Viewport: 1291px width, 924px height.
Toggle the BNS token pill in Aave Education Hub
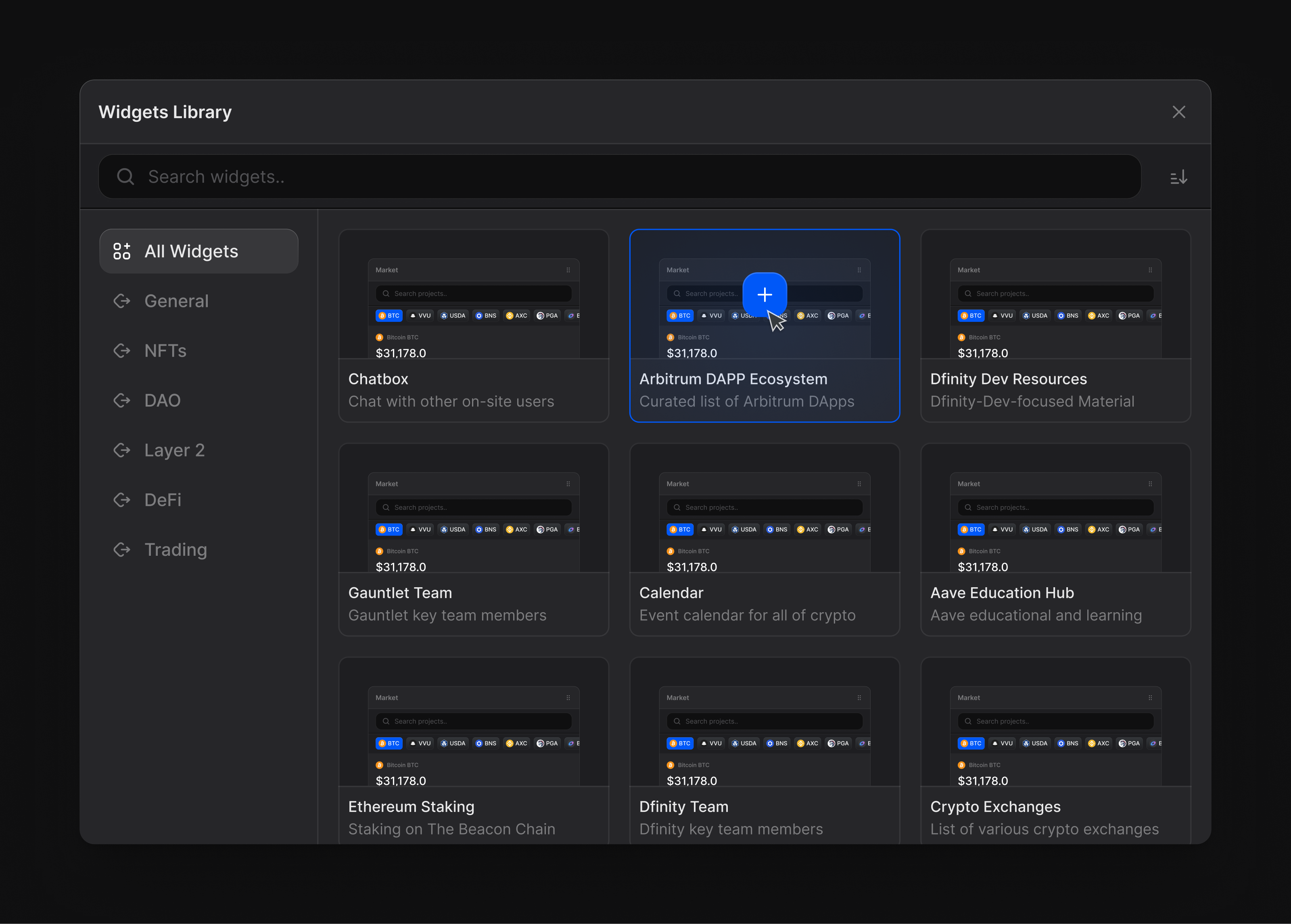coord(1068,529)
